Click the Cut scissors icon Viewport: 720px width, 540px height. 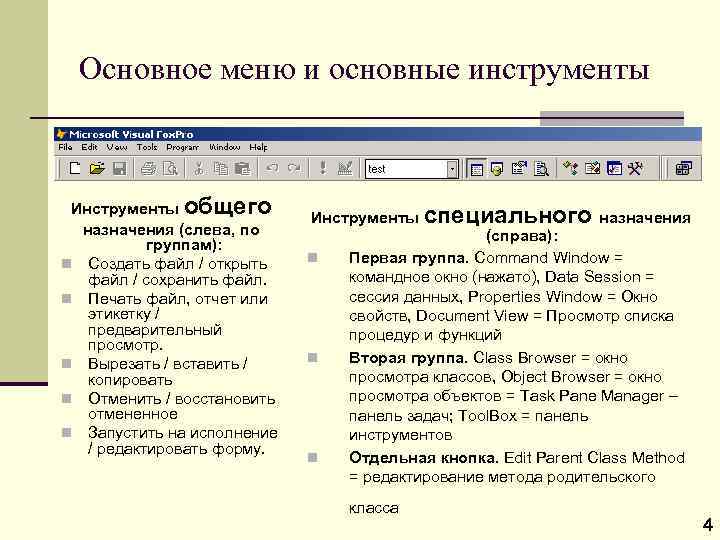[x=199, y=169]
